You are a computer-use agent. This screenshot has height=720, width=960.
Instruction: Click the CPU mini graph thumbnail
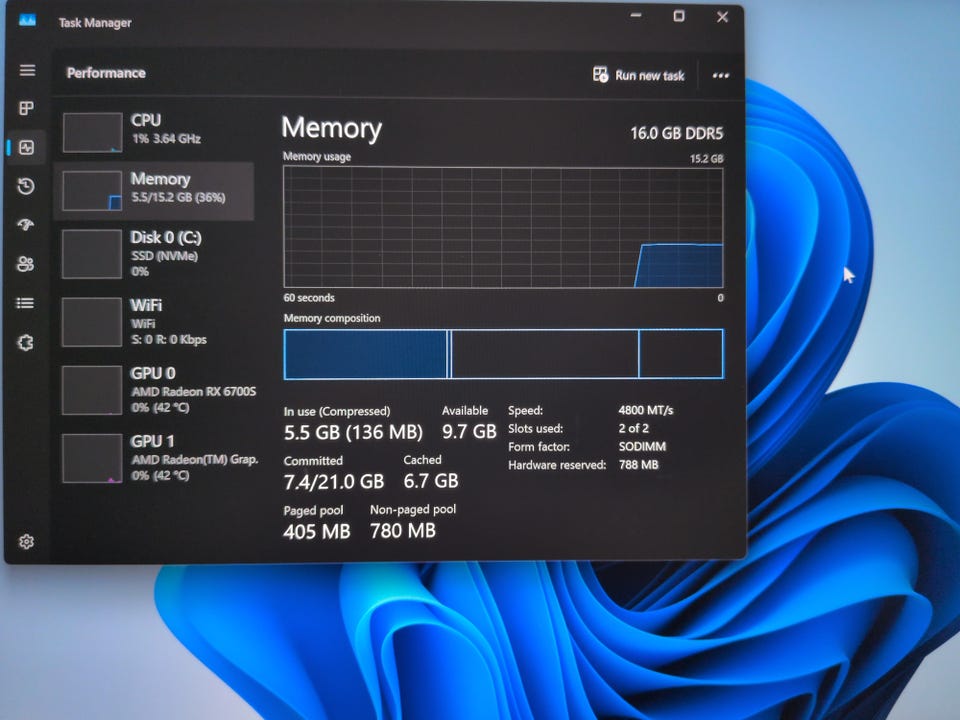pos(92,132)
